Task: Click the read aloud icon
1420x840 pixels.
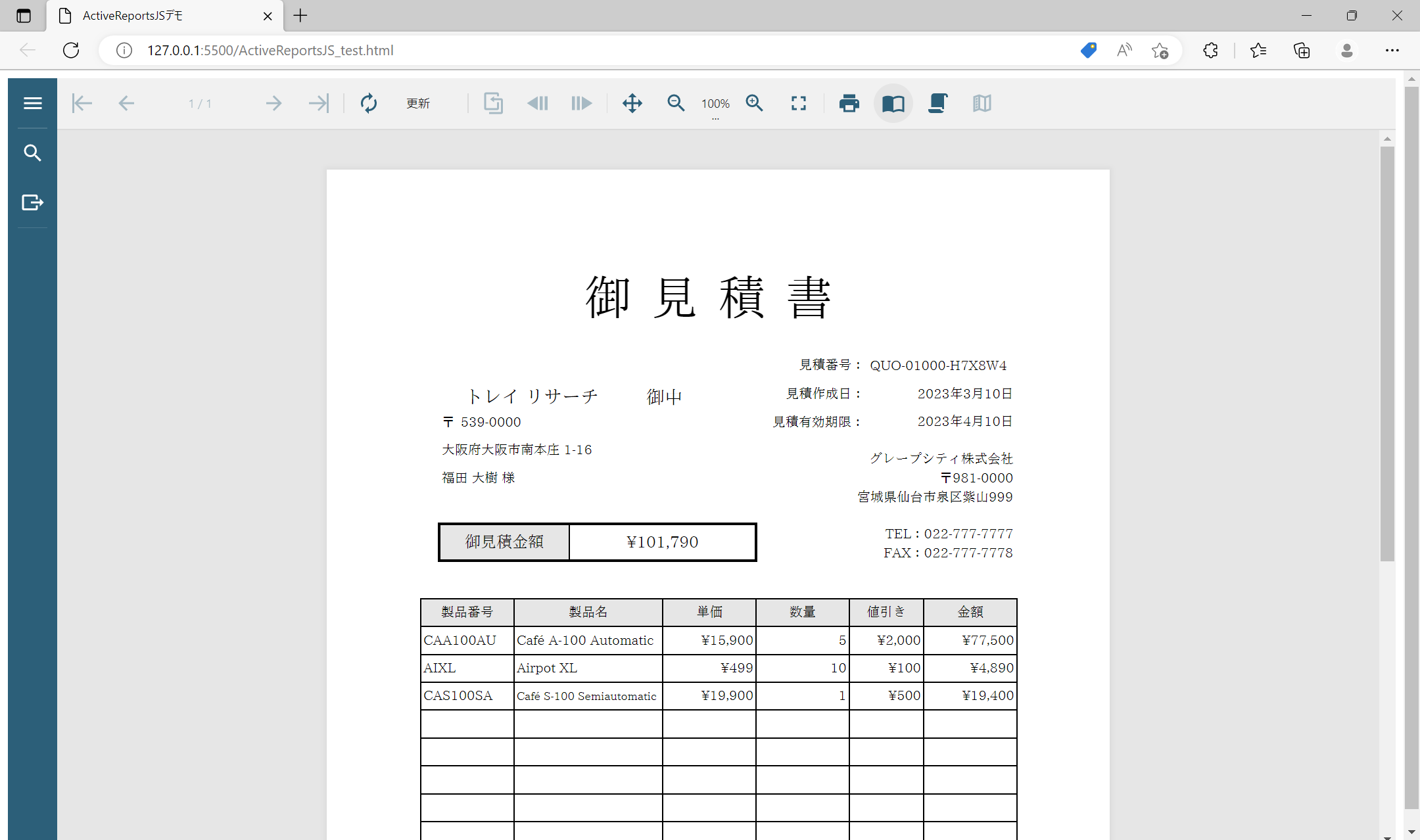Action: (1124, 51)
